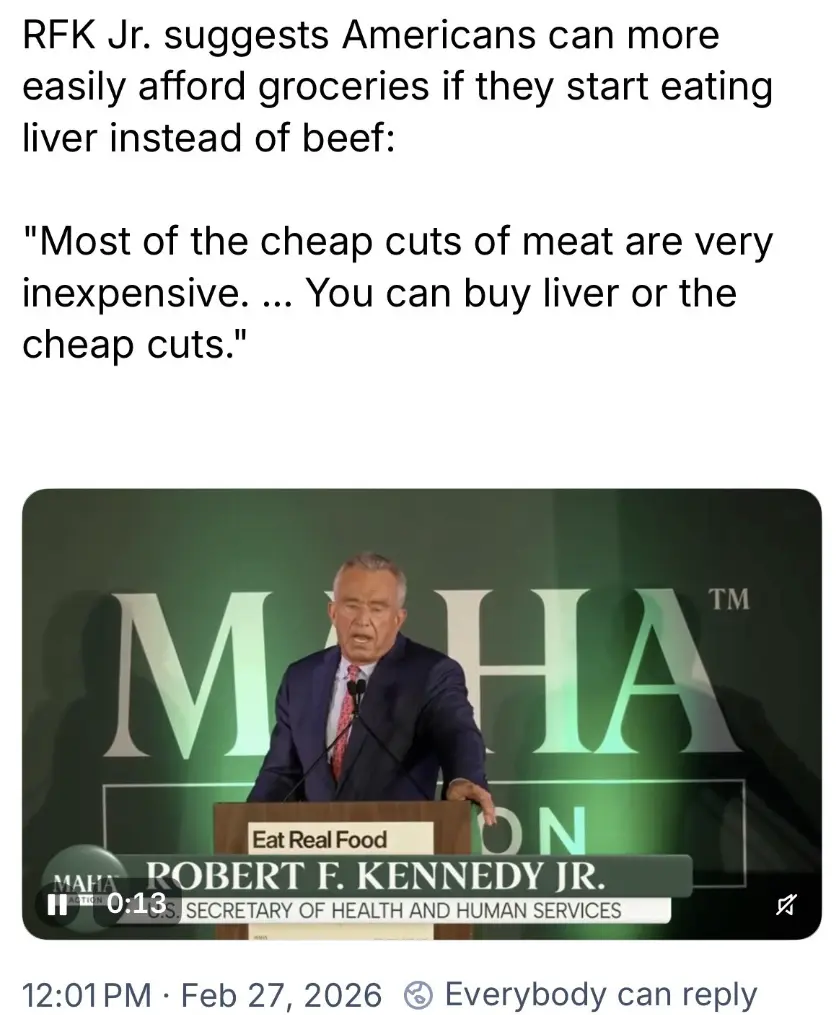Screen dimensions: 838x1015
Task: Click the 'Eat Real Food' podium sign
Action: pyautogui.click(x=320, y=840)
